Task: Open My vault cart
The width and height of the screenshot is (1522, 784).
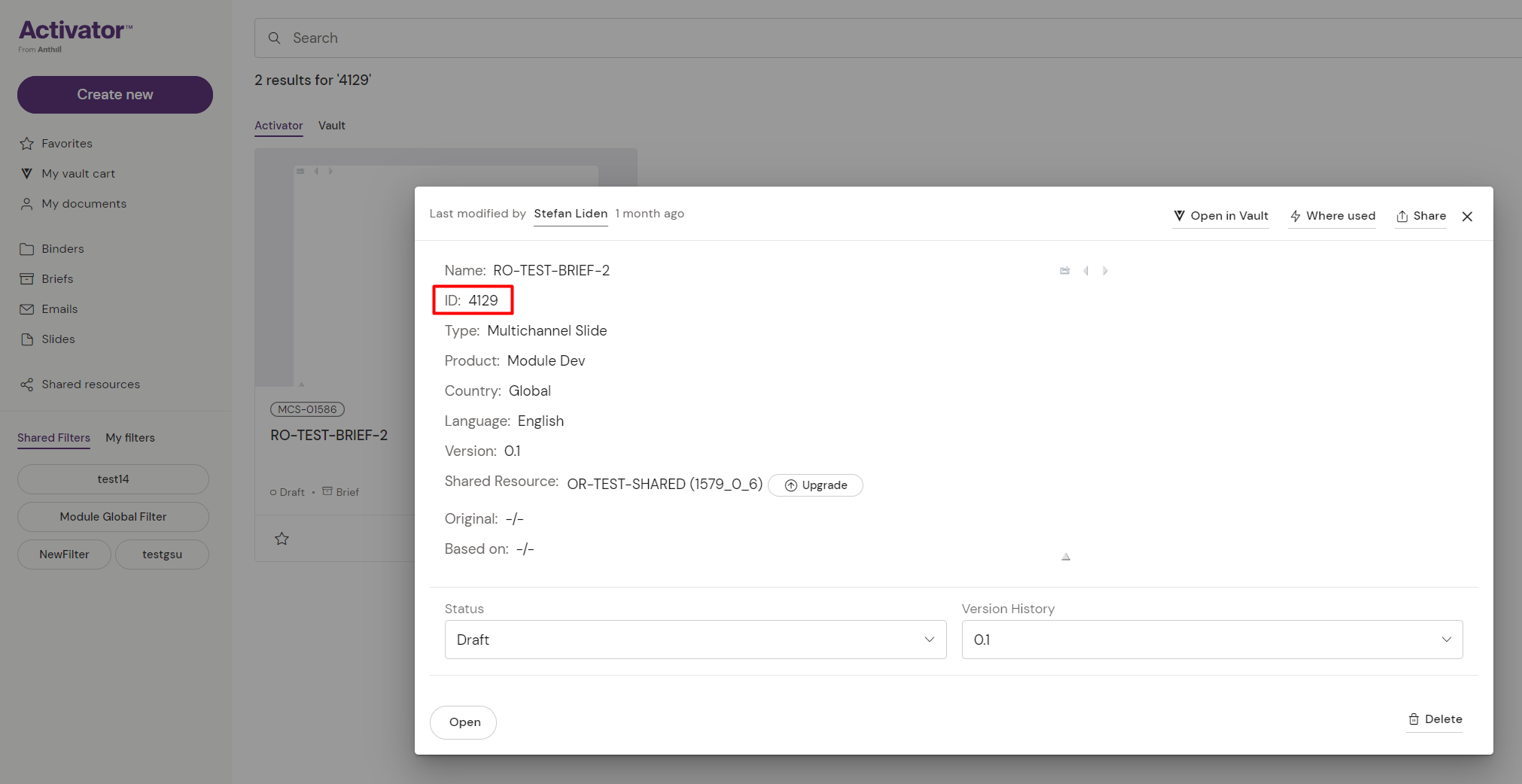Action: (x=78, y=174)
